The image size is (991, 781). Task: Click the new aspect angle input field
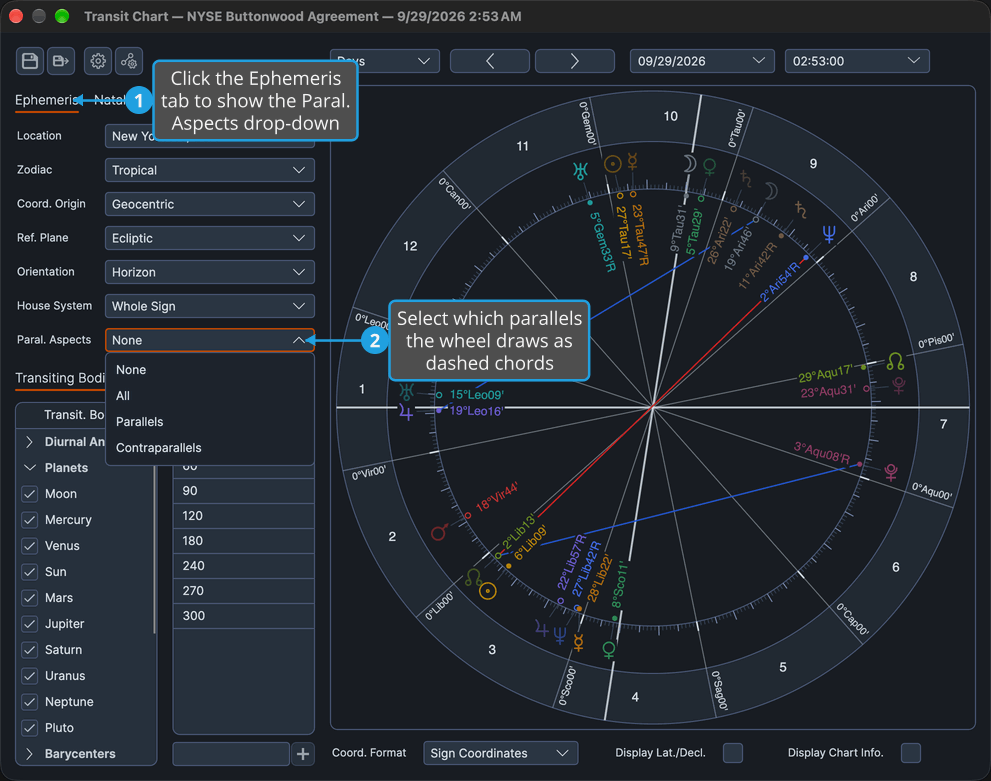[x=231, y=754]
